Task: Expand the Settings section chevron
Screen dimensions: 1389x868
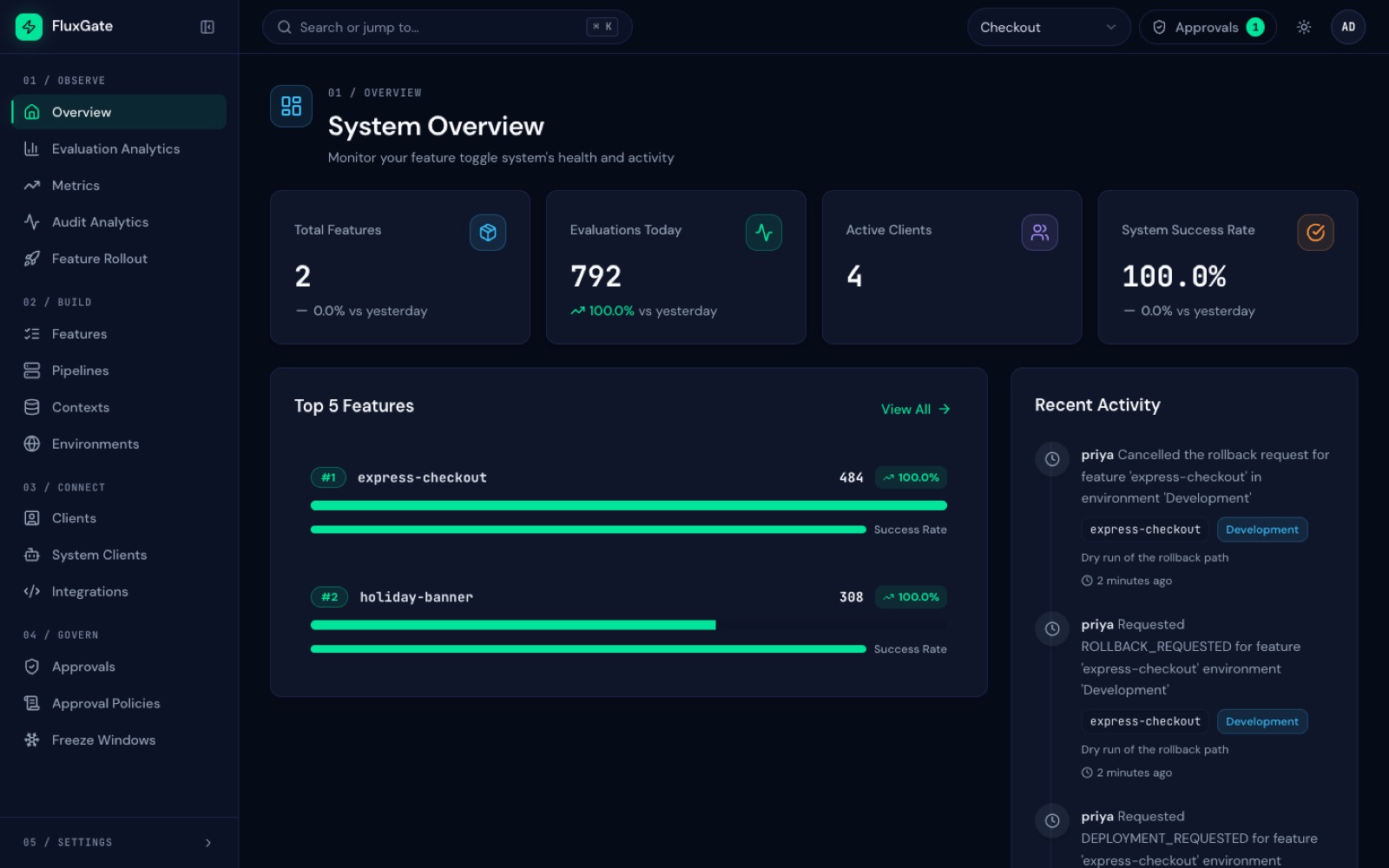Action: (208, 843)
